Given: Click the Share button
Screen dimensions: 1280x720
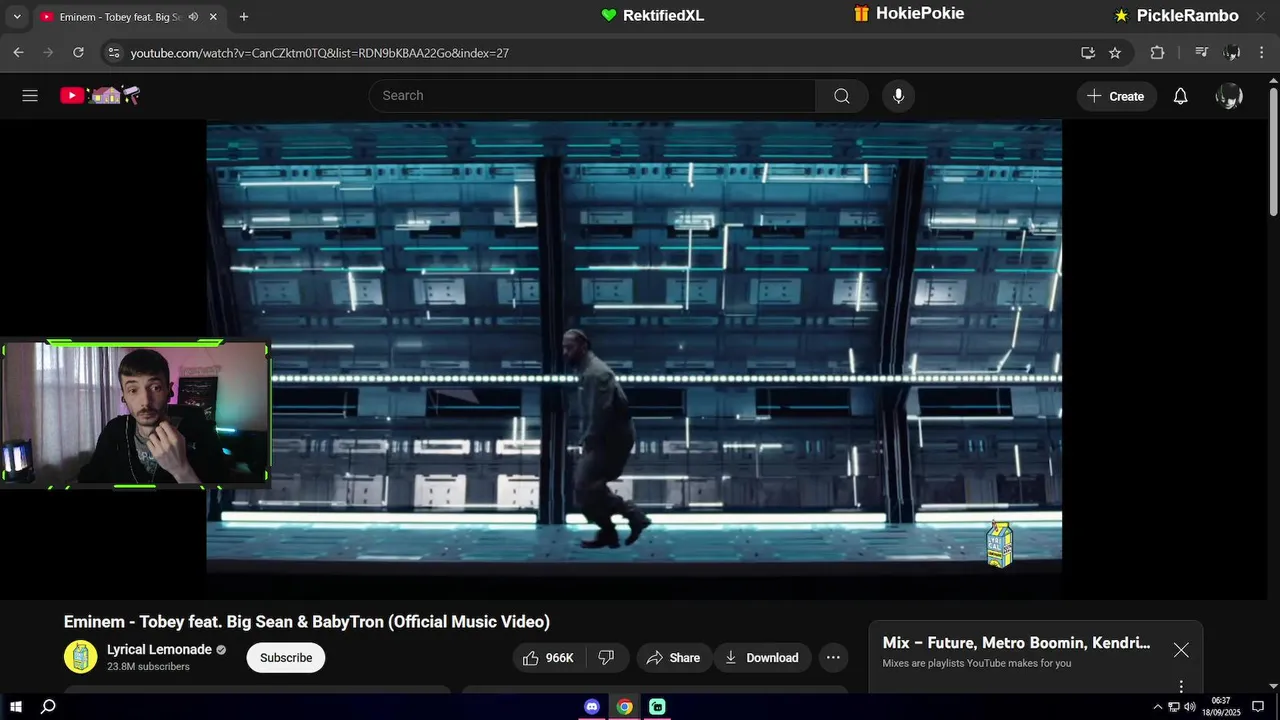Looking at the screenshot, I should point(673,657).
